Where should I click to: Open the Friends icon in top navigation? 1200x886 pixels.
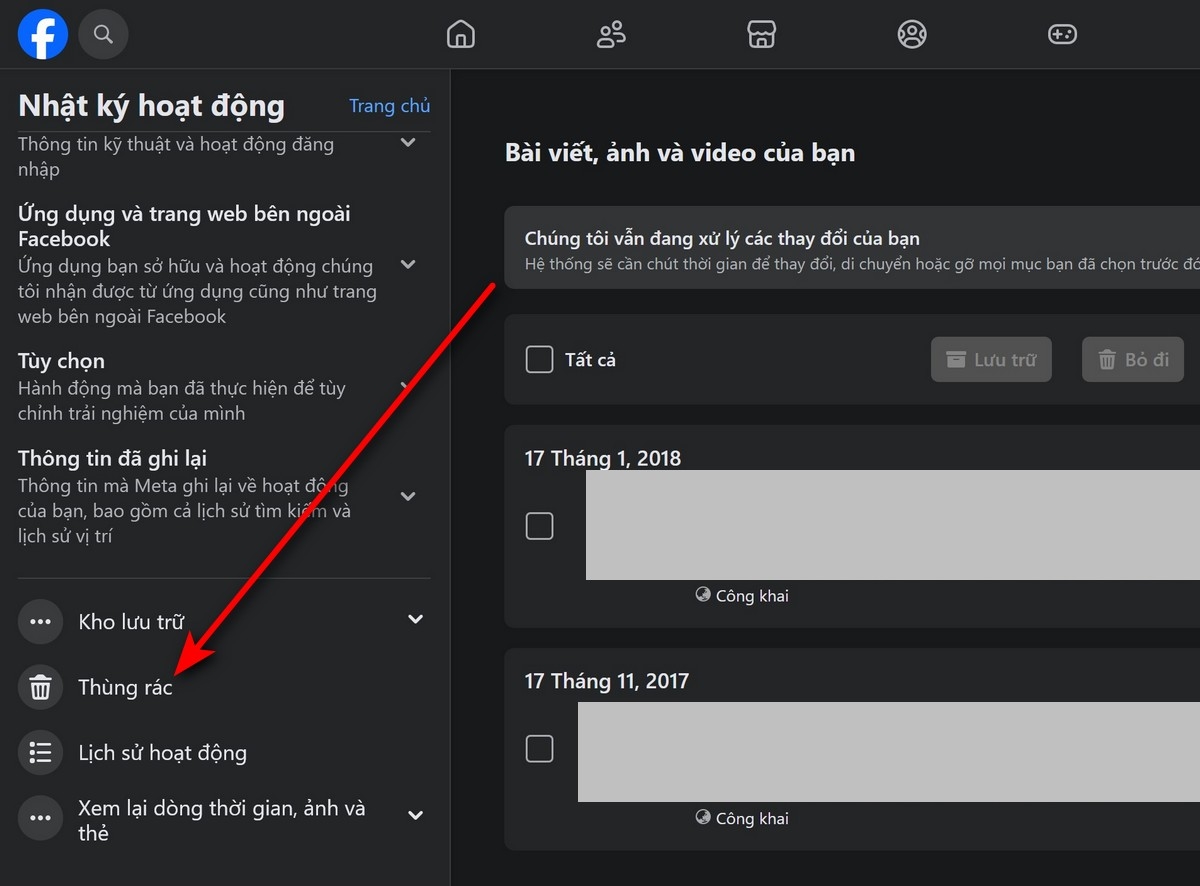[x=611, y=34]
